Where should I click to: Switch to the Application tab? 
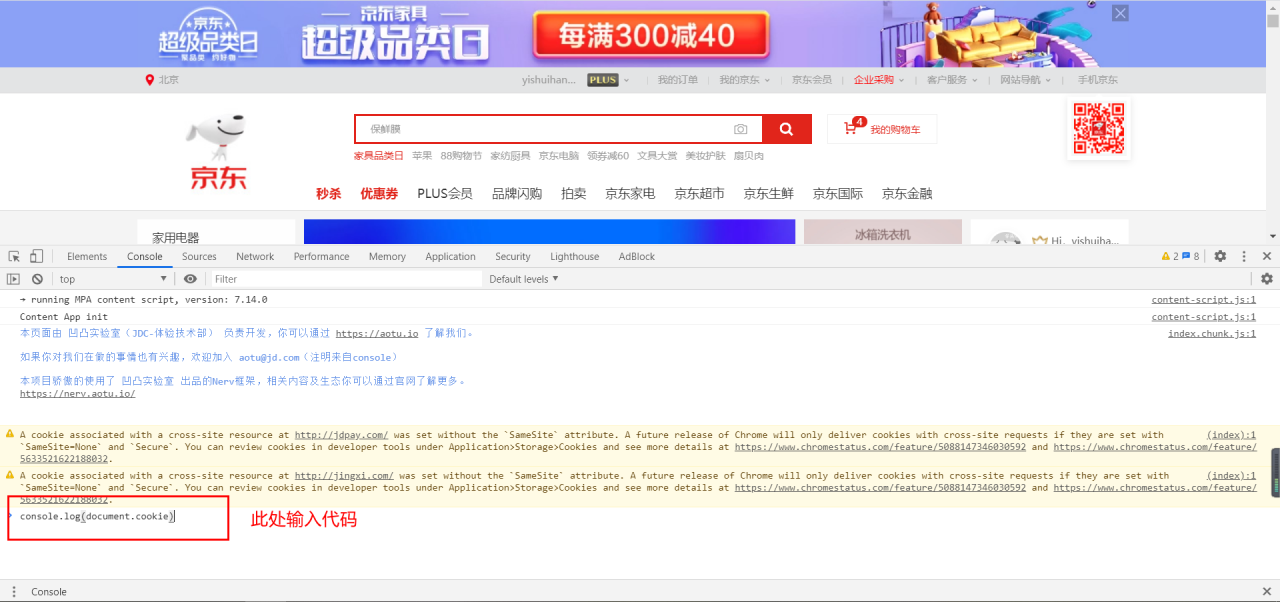click(x=450, y=257)
